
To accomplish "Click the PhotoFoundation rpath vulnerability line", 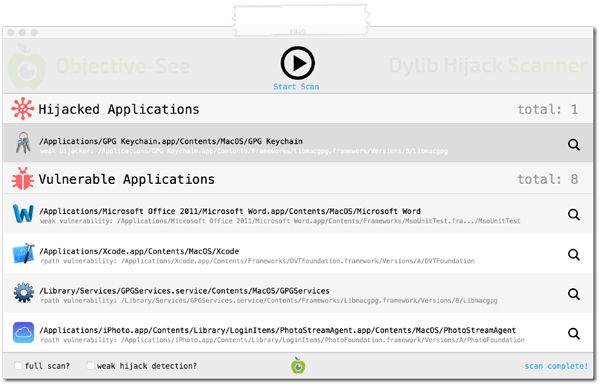I will tap(282, 340).
